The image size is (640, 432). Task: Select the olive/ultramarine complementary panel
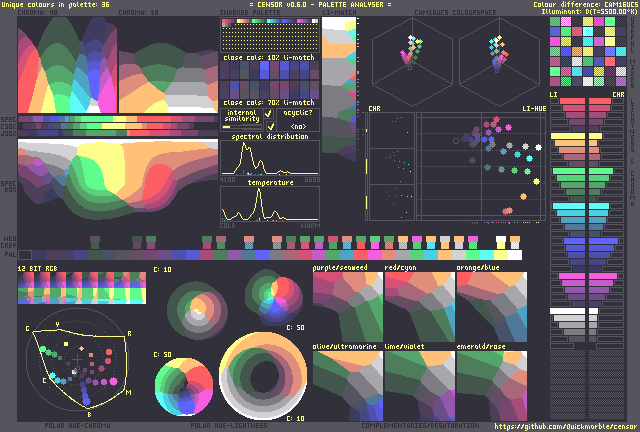tap(348, 386)
